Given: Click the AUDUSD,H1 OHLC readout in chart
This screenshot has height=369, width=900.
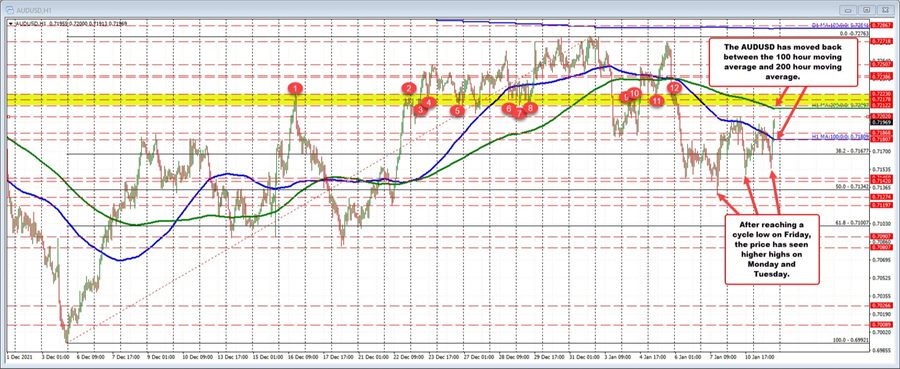Looking at the screenshot, I should [72, 23].
